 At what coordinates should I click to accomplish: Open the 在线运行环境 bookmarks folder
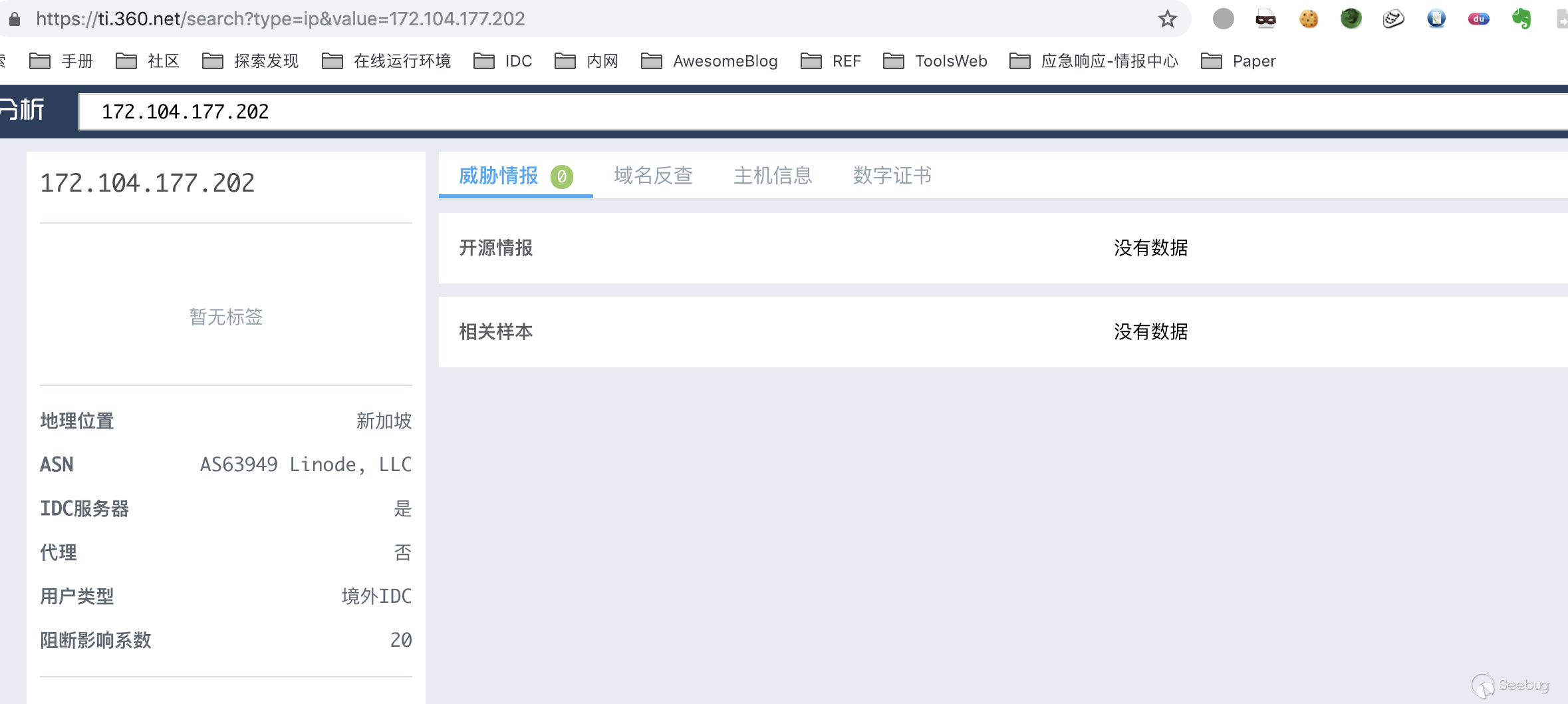point(386,61)
